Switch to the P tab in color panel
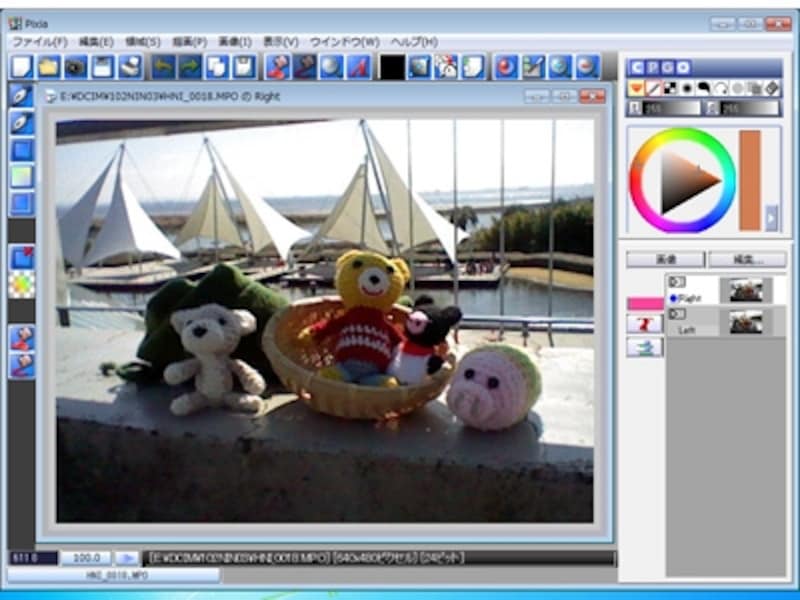 [653, 67]
